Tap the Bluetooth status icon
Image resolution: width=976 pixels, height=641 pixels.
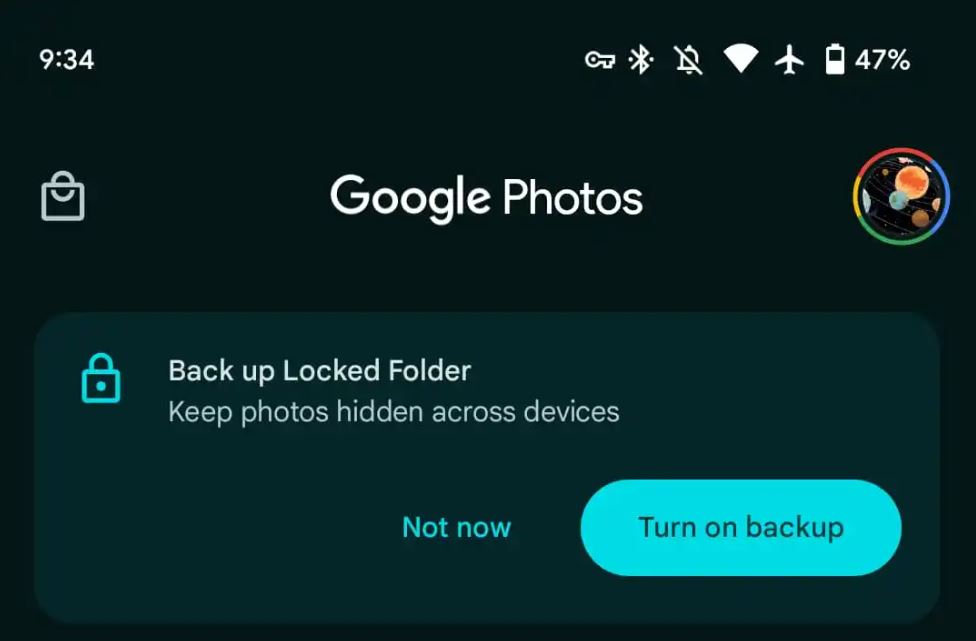pos(640,60)
